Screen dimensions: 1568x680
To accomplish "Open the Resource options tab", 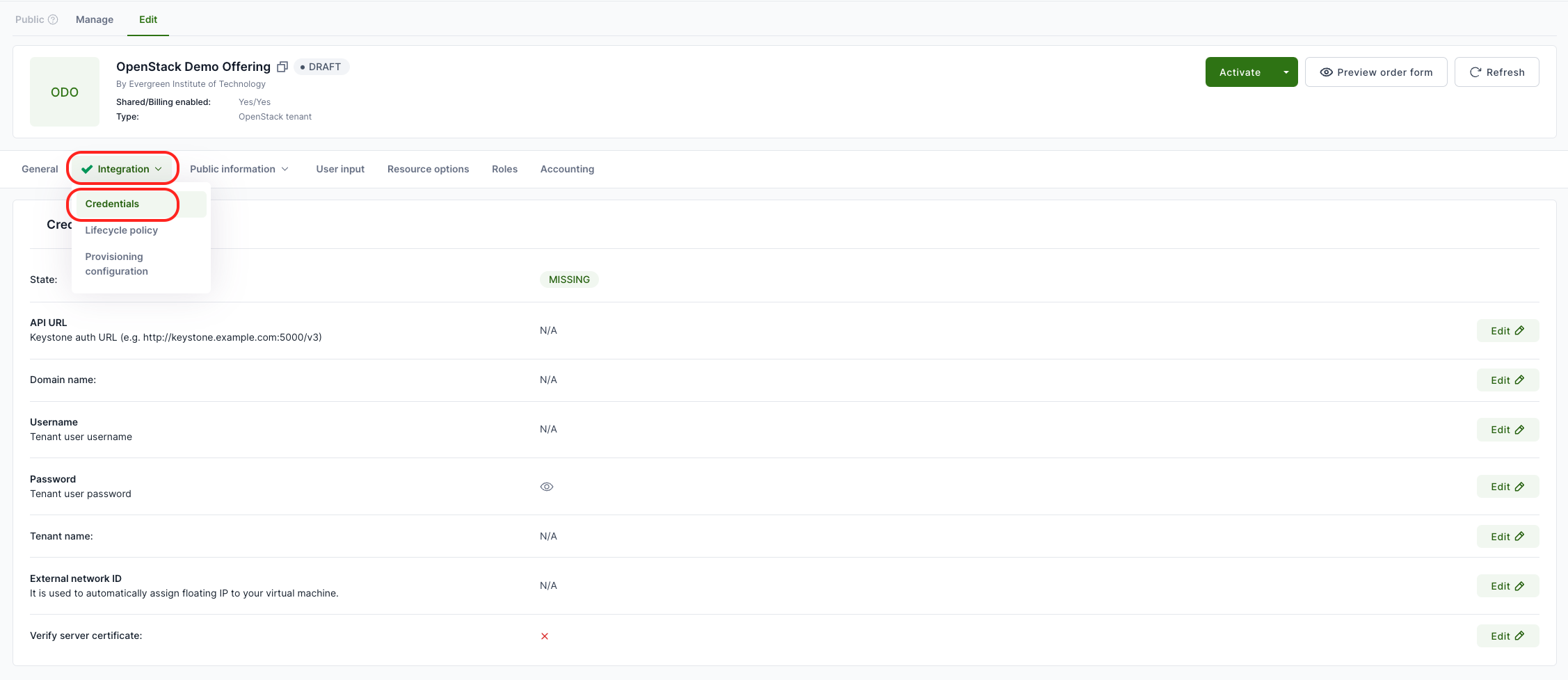I will 428,169.
